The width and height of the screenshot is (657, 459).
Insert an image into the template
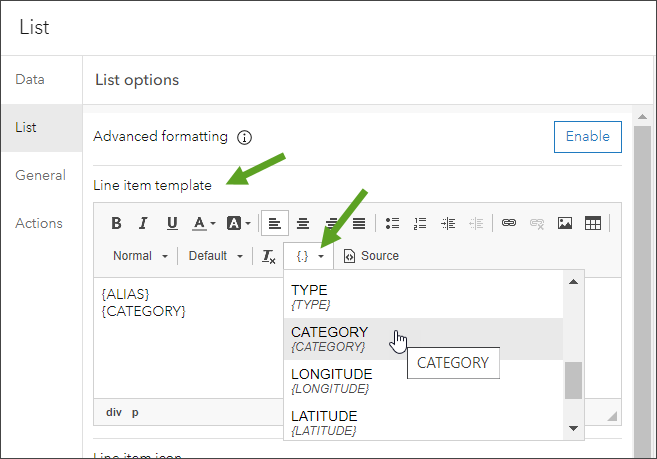565,223
